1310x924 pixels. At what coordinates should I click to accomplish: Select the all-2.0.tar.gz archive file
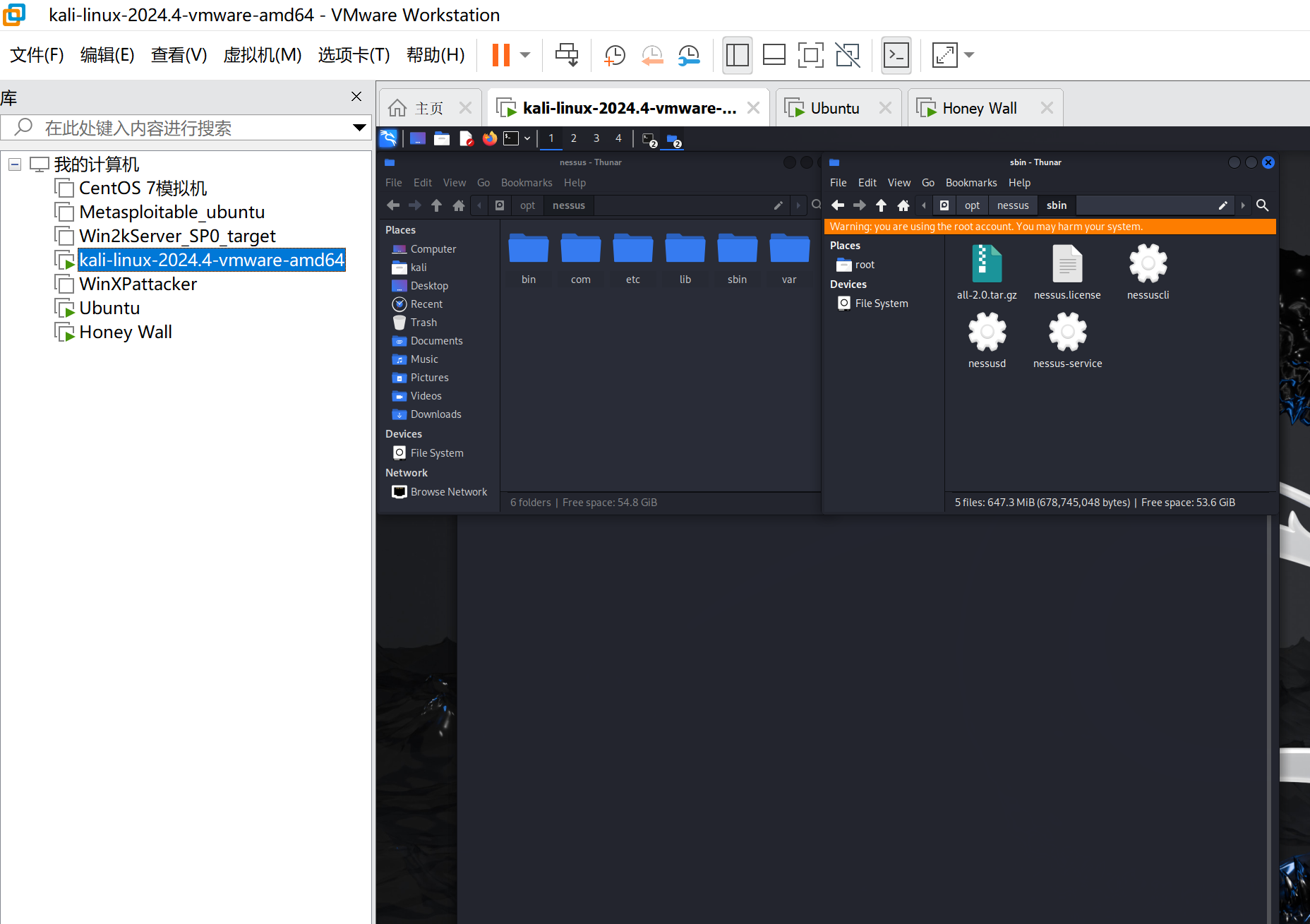(x=987, y=272)
